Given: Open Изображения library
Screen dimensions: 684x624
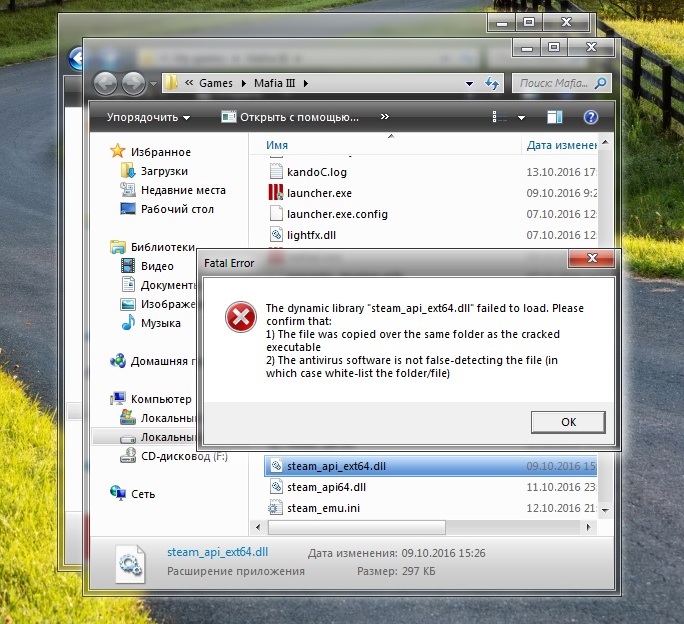Looking at the screenshot, I should (168, 304).
